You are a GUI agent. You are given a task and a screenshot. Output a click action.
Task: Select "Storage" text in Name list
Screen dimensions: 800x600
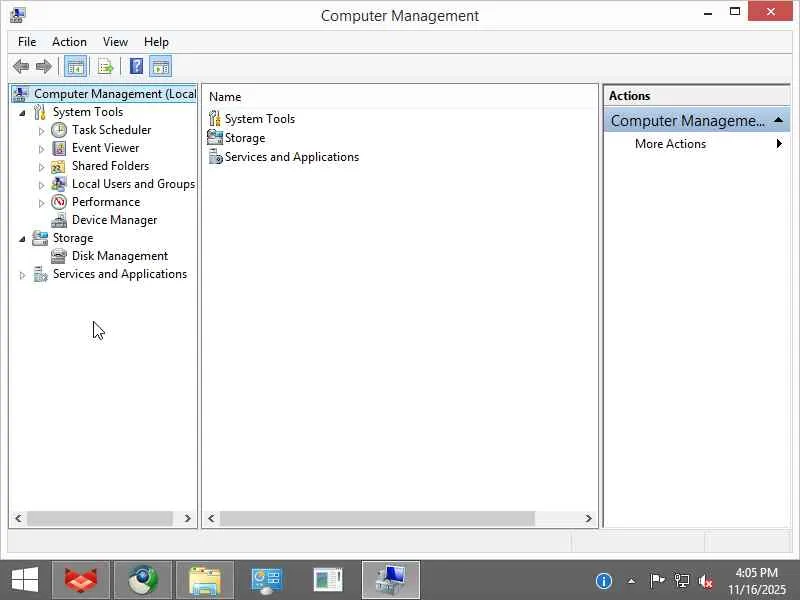coord(245,138)
